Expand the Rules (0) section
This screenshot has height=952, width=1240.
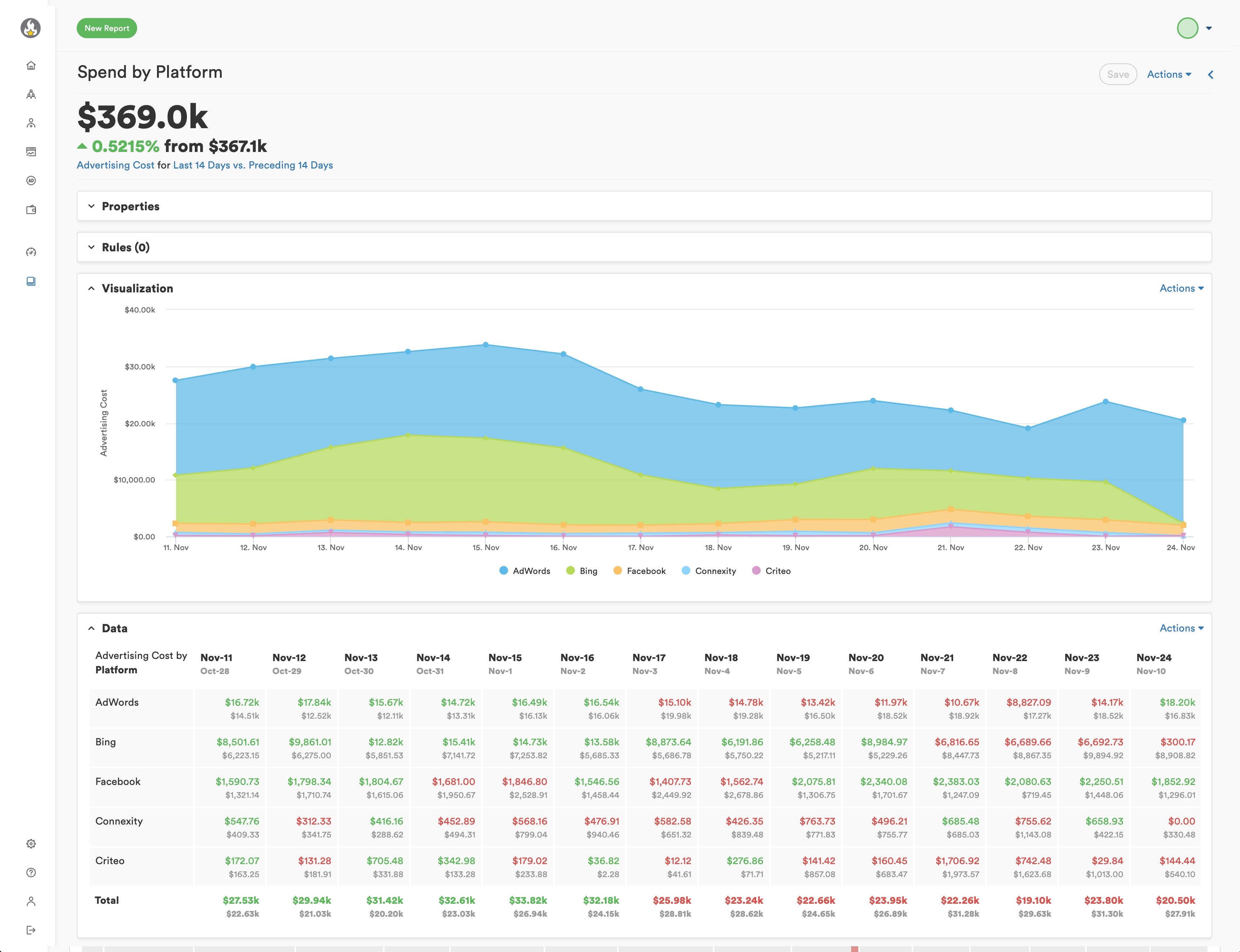pos(125,247)
